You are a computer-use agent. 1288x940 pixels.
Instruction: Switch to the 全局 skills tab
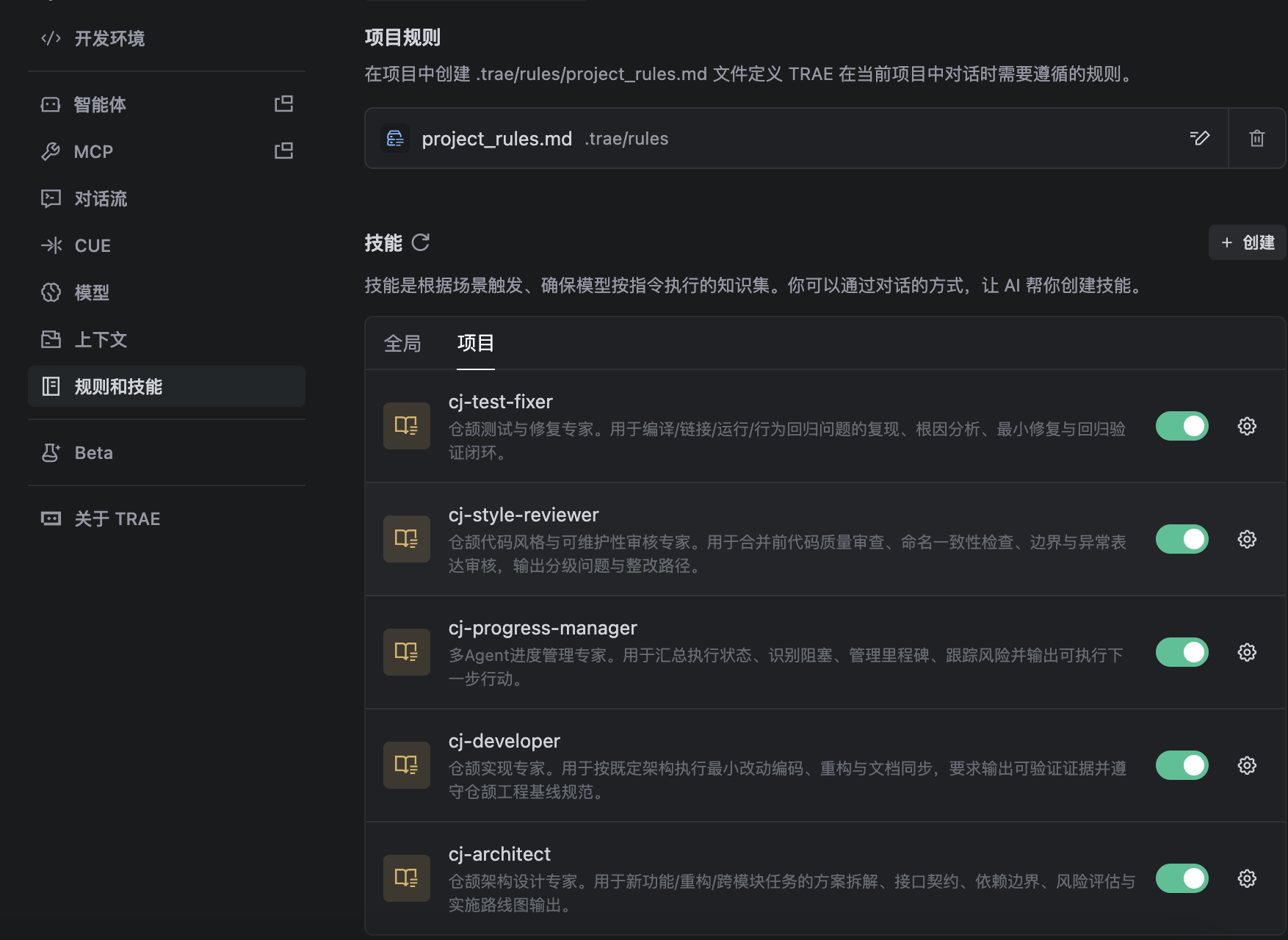tap(402, 344)
